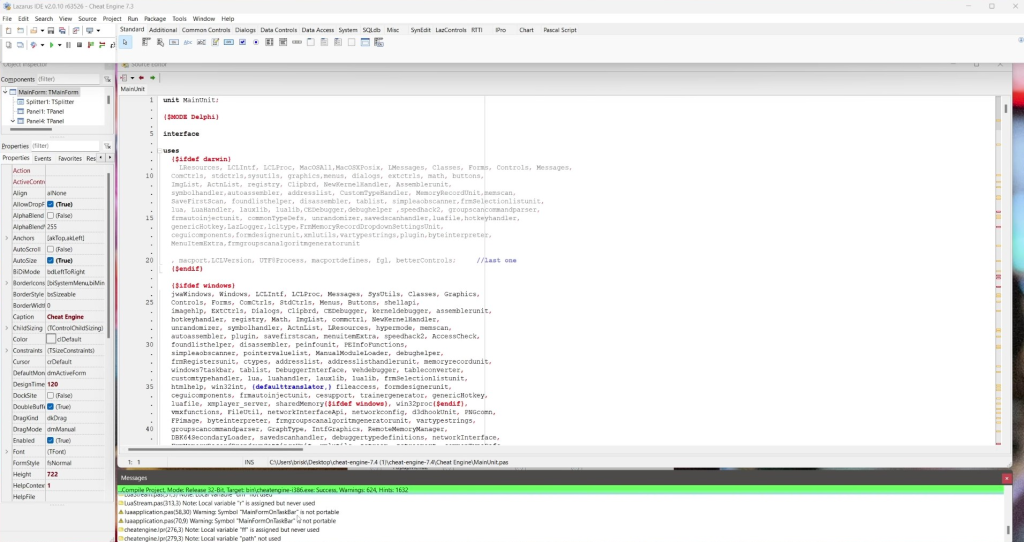The image size is (1024, 542).
Task: Click the Components filter input field
Action: [x=66, y=79]
